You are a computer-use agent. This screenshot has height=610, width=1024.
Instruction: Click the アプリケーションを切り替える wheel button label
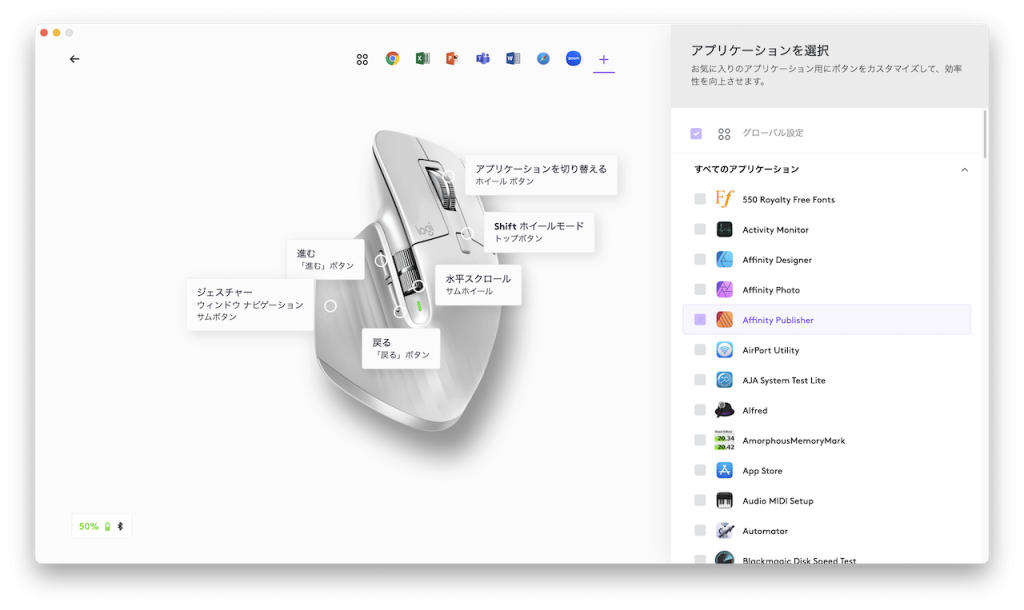coord(540,174)
